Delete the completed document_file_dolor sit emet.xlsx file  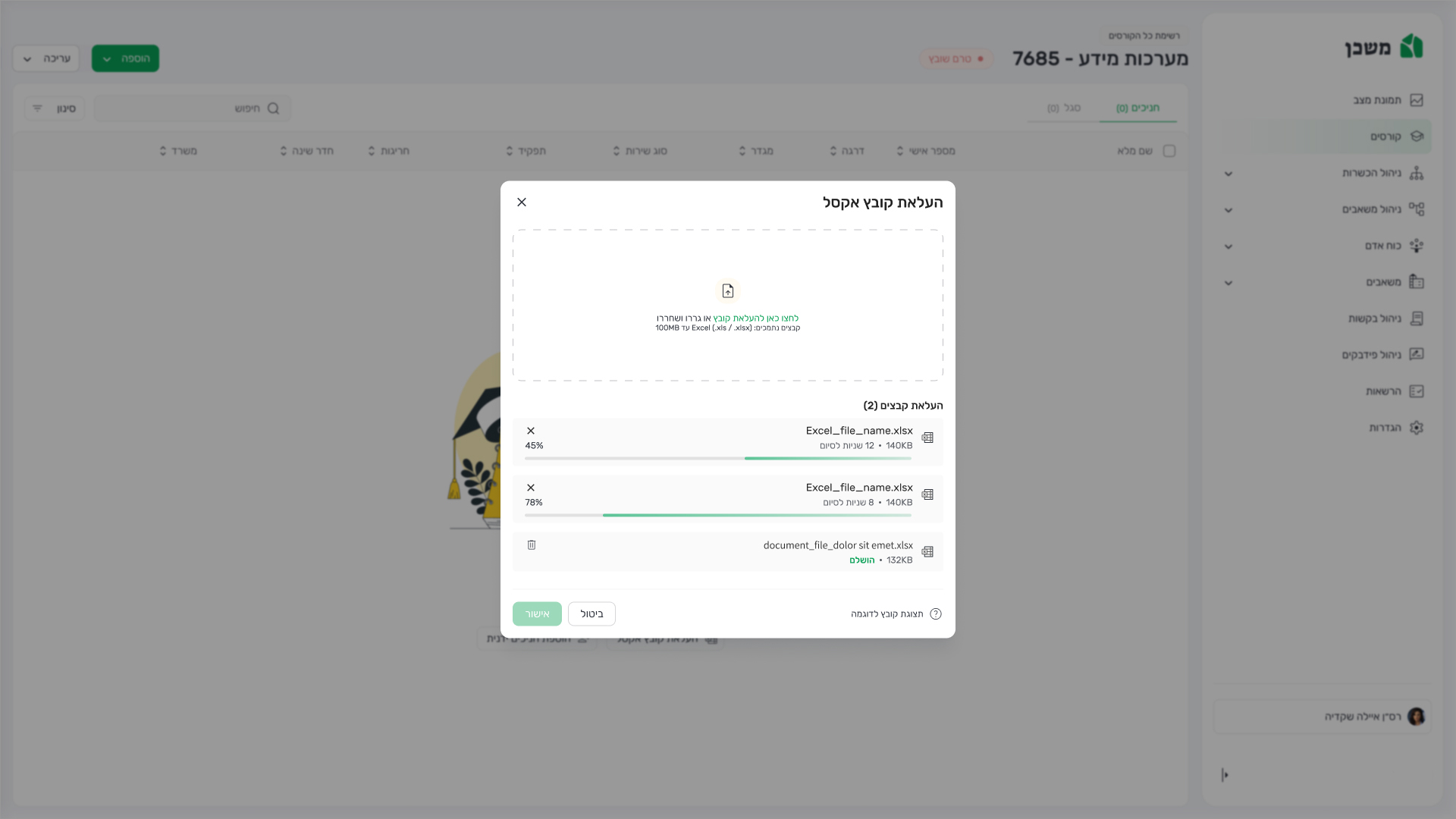click(532, 545)
